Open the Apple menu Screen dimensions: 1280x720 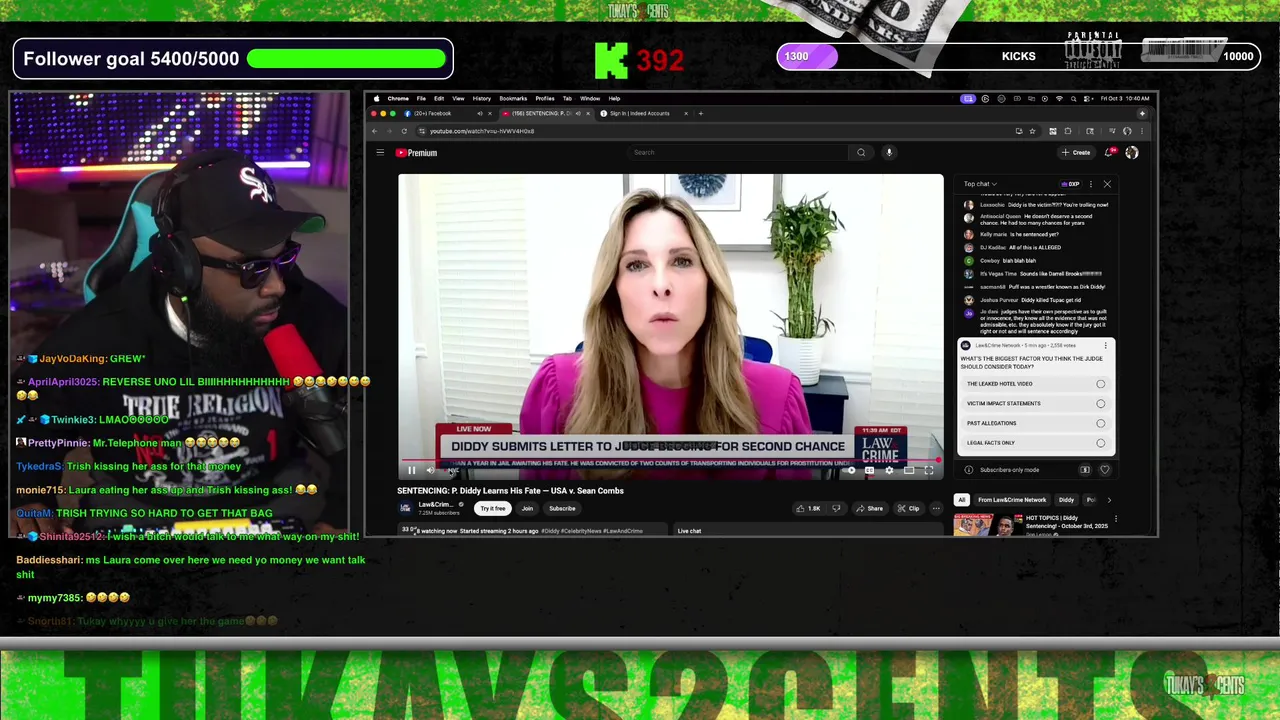pyautogui.click(x=376, y=99)
